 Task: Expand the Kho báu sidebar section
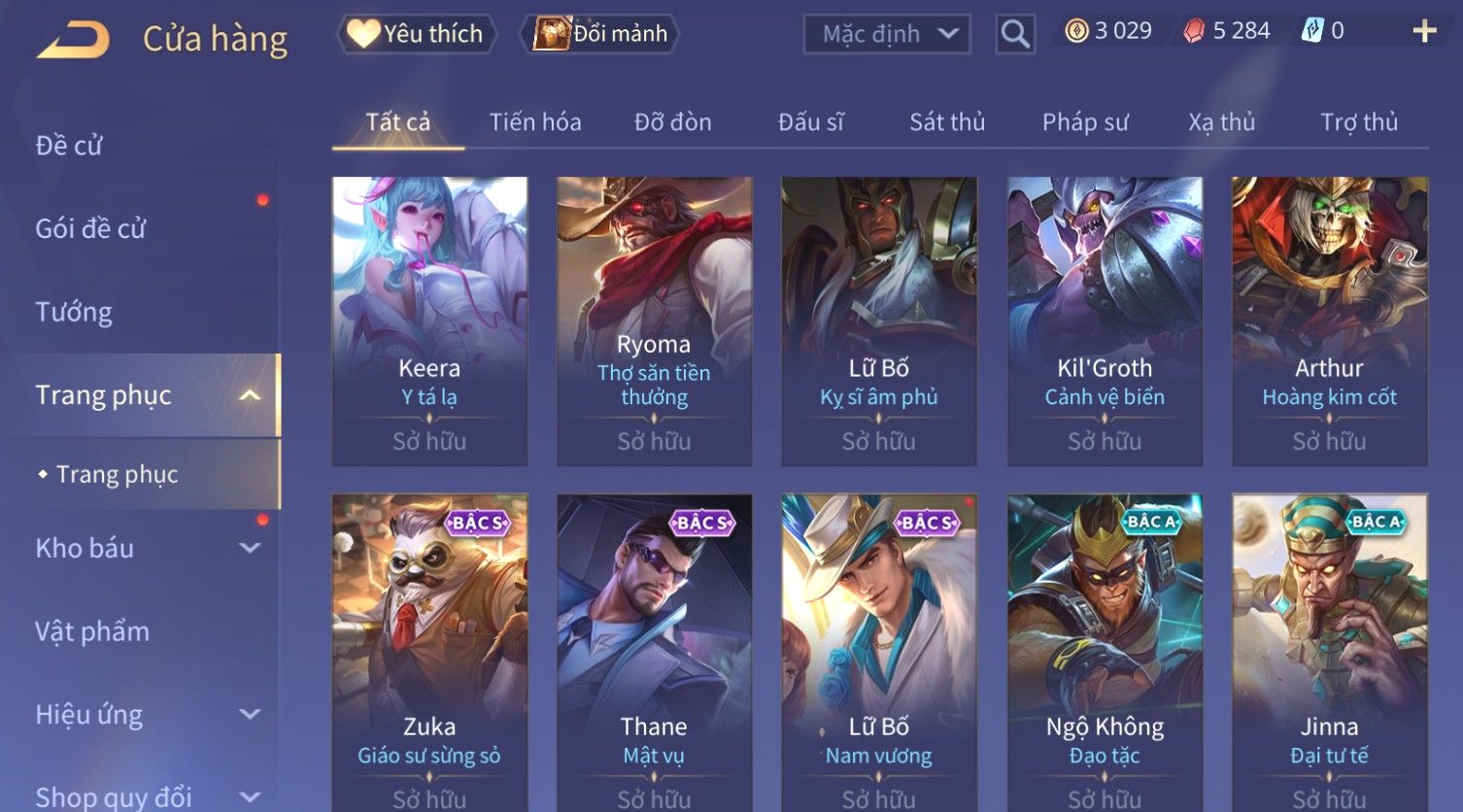(x=250, y=548)
